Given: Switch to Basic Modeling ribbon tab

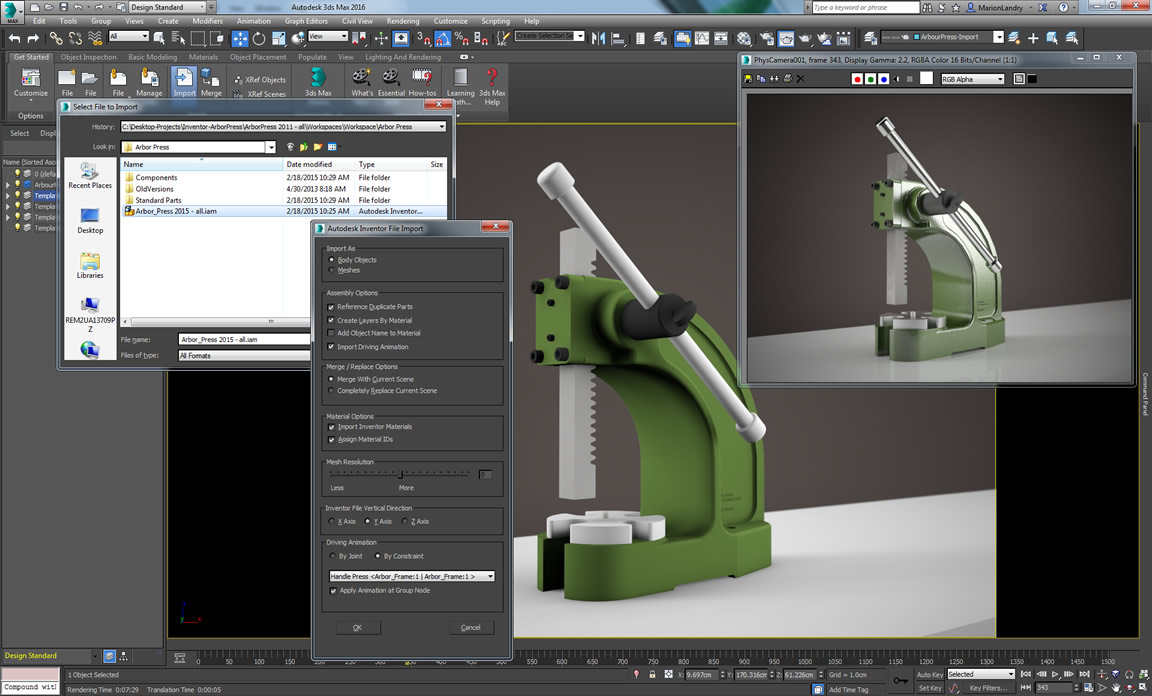Looking at the screenshot, I should point(152,57).
